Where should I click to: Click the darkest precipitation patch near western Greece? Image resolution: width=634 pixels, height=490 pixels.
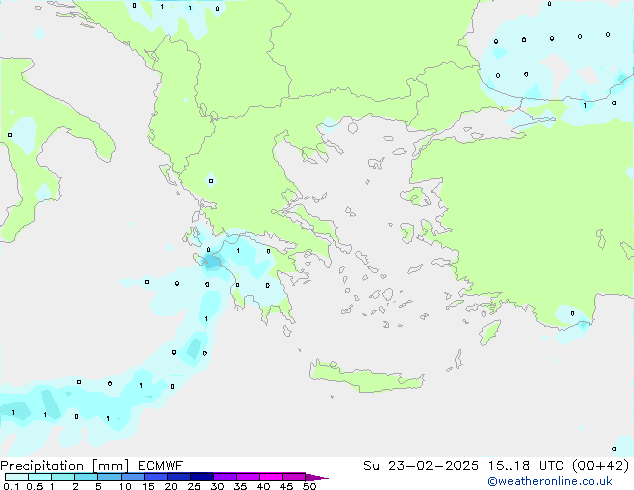point(211,261)
